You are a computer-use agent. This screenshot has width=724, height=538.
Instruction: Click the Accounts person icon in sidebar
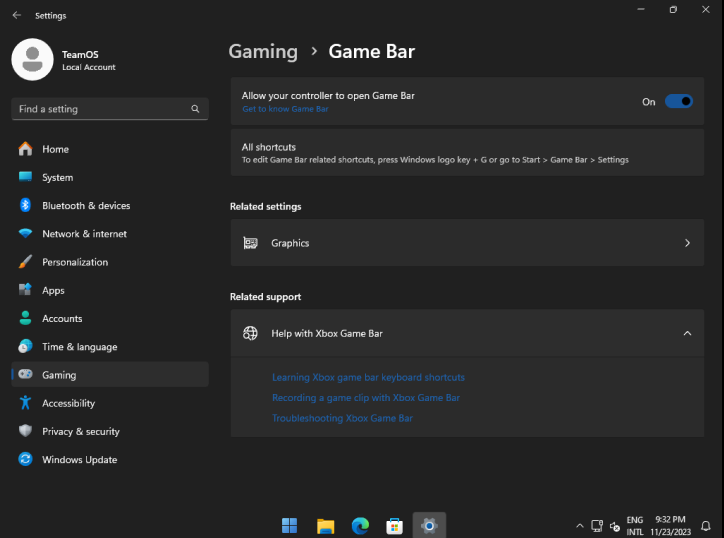[25, 318]
